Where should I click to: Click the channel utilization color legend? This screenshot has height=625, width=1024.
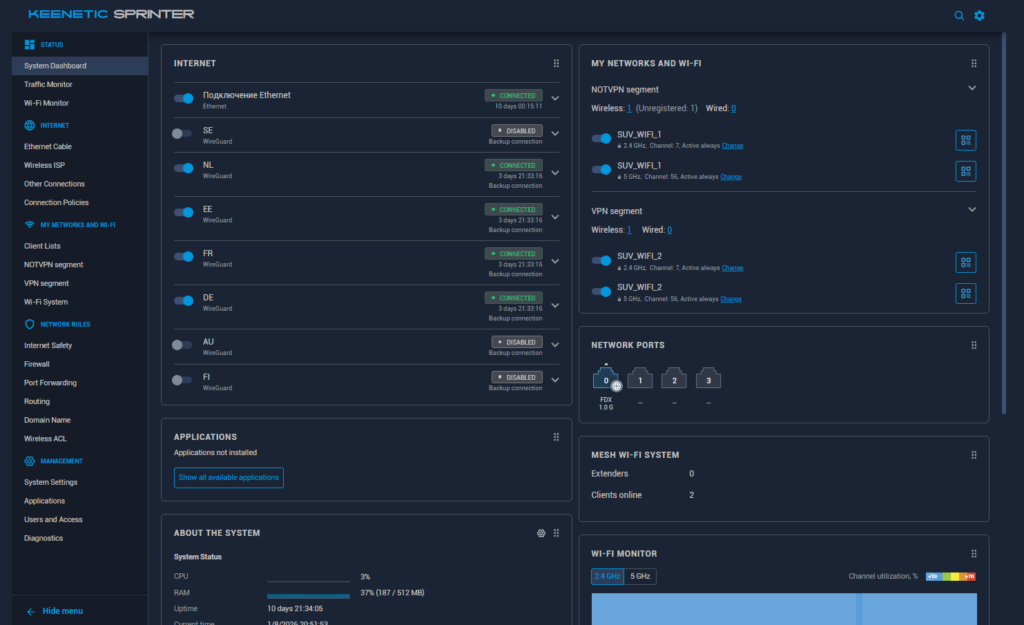coord(950,576)
